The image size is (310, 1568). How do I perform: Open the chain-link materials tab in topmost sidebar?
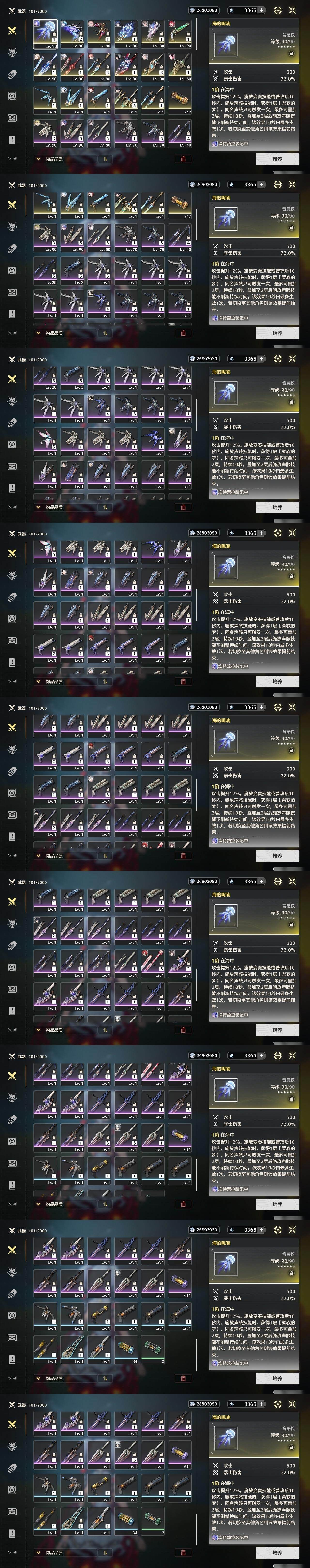pyautogui.click(x=12, y=74)
